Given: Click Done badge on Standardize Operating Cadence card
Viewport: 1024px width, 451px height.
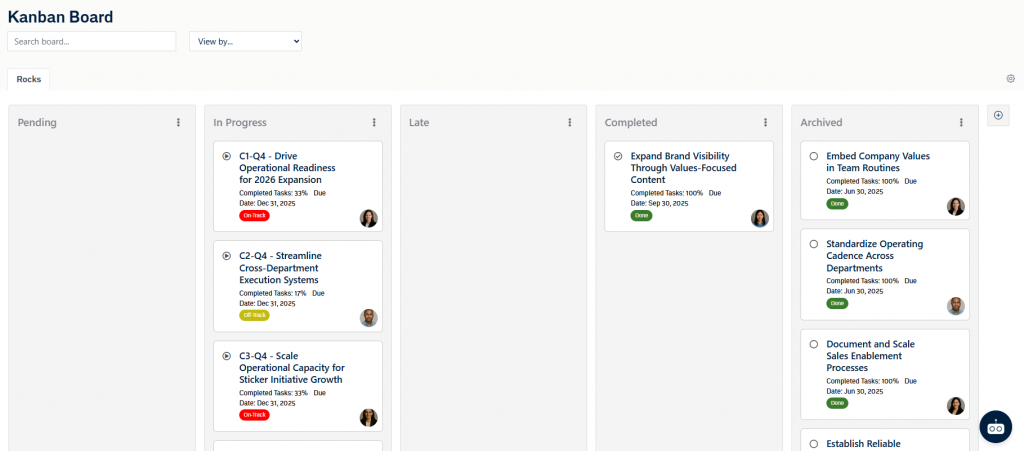Looking at the screenshot, I should coord(837,303).
